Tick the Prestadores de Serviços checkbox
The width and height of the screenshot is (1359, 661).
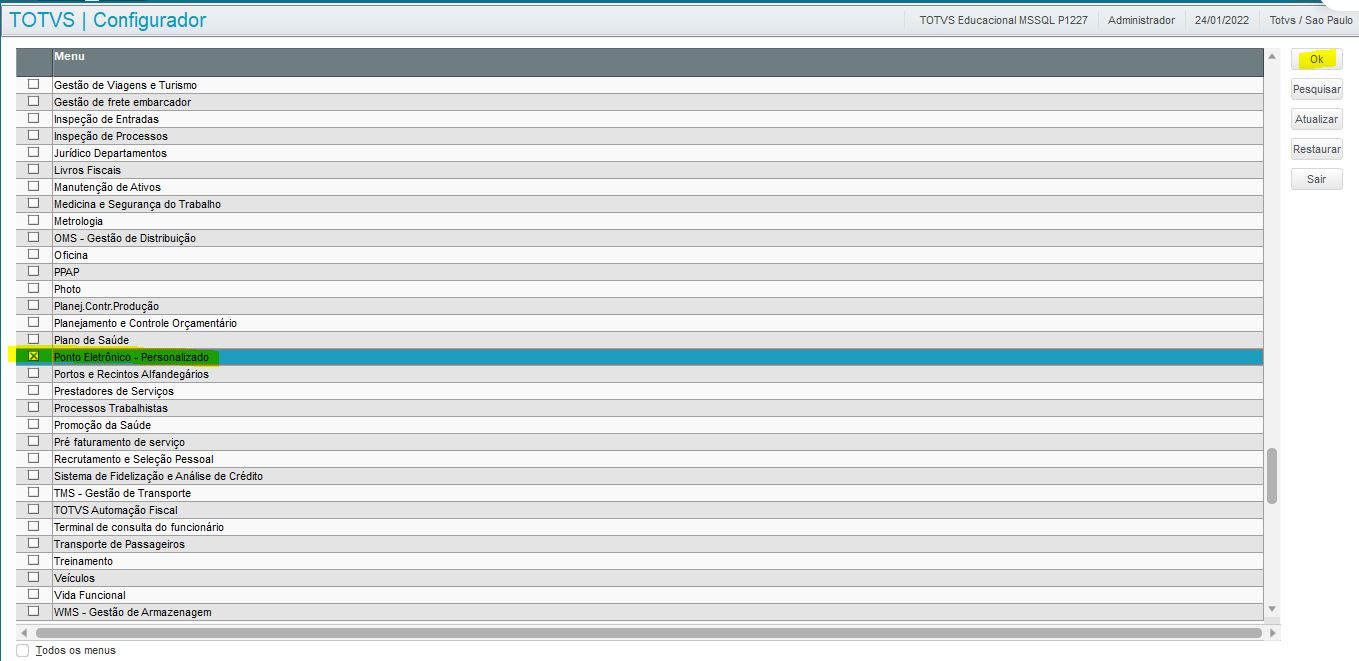click(33, 390)
